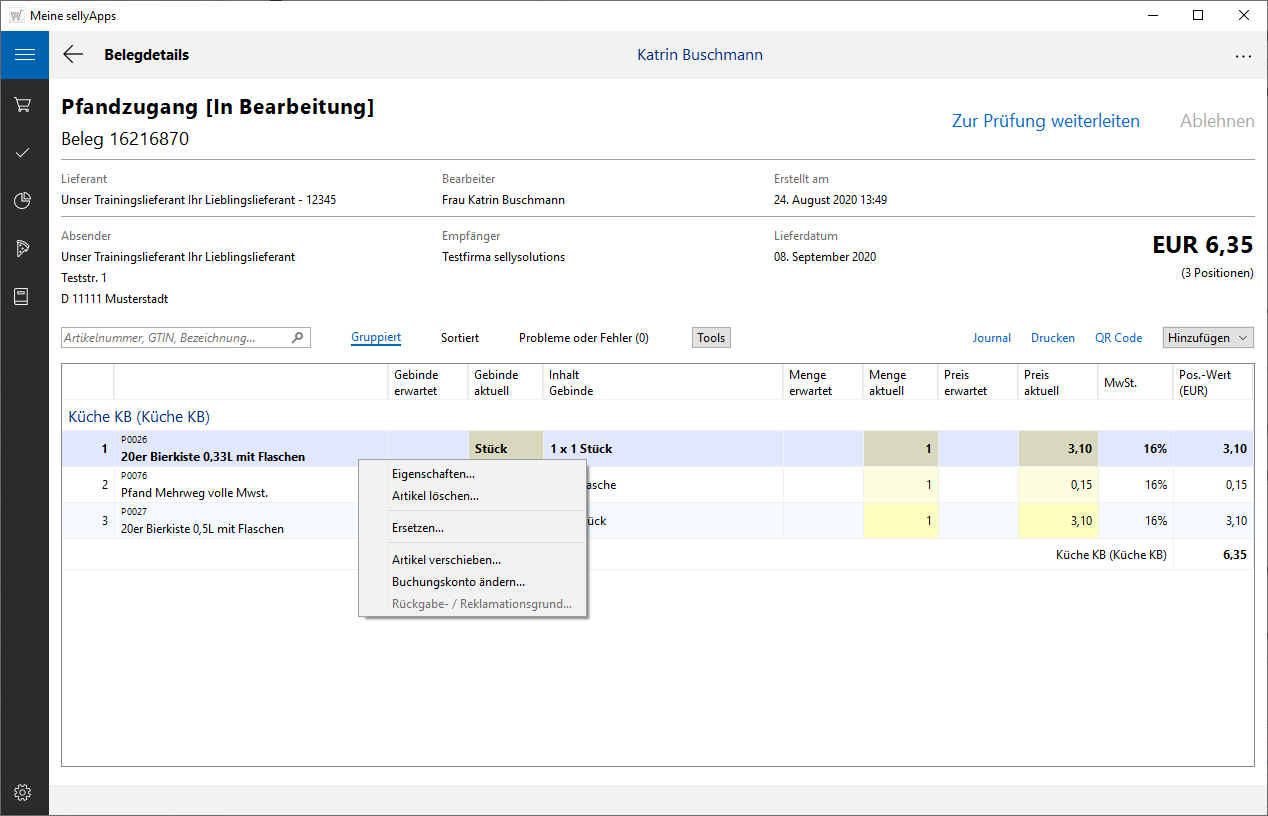The image size is (1268, 816).
Task: Choose Eigenschaften... from context menu
Action: pyautogui.click(x=433, y=474)
